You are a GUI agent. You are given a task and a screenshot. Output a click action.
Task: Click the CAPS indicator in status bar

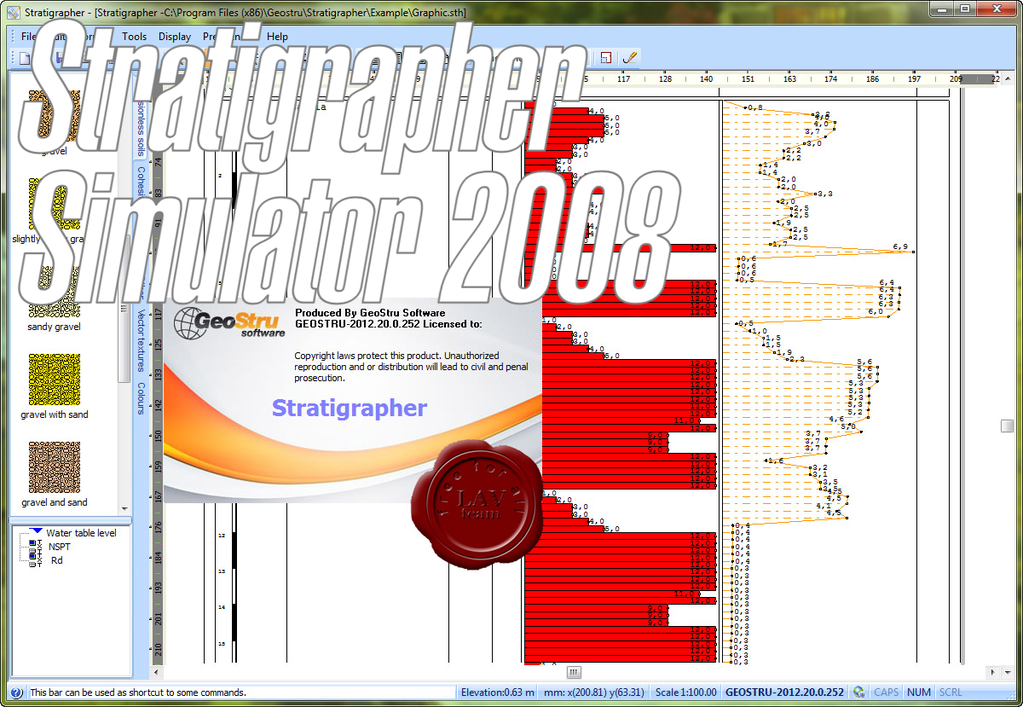coord(886,692)
